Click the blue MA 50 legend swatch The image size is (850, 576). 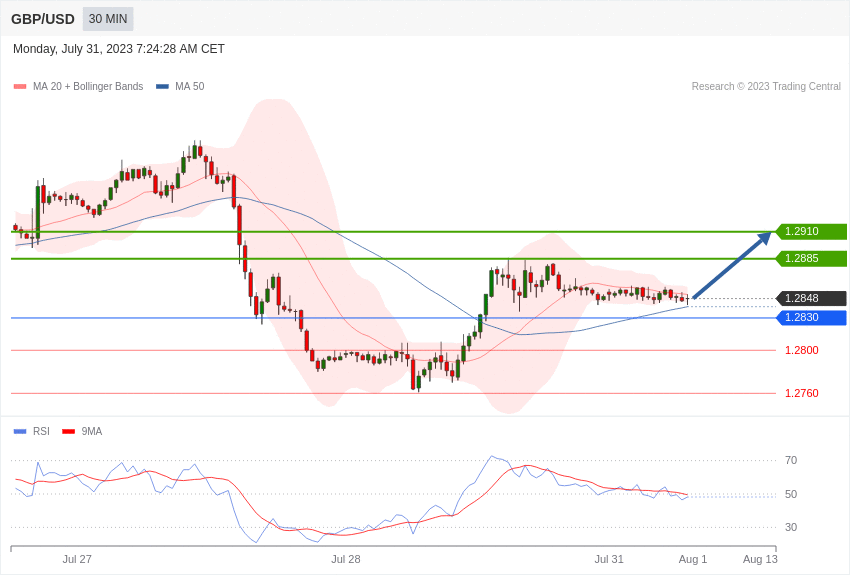click(162, 86)
